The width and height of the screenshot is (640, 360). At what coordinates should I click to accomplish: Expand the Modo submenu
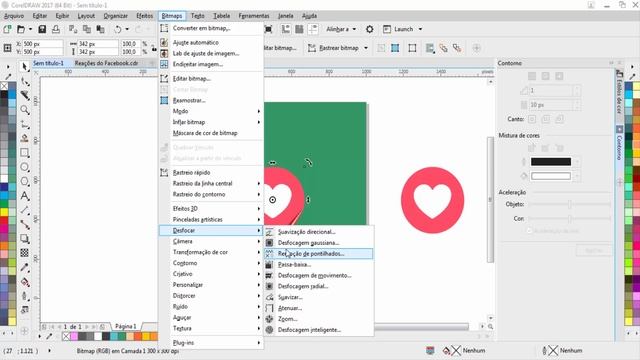[210, 111]
